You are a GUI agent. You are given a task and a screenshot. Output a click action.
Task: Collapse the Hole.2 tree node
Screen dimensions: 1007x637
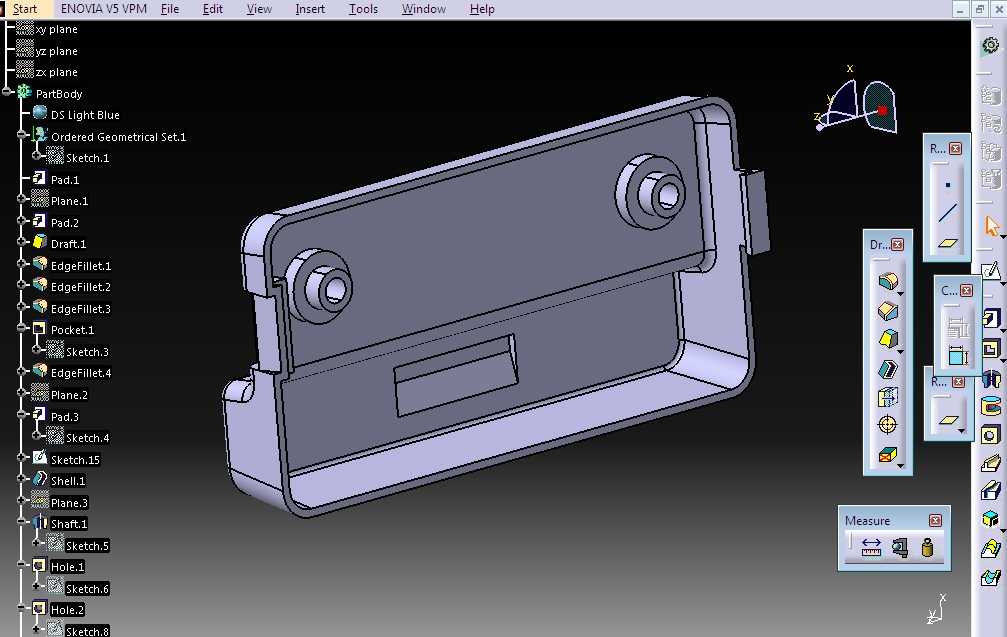(x=22, y=607)
